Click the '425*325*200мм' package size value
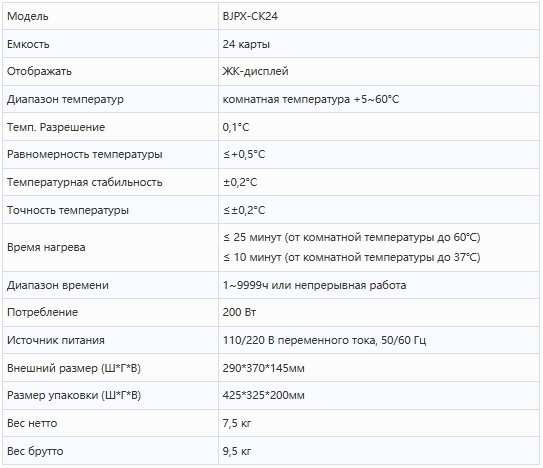 264,396
